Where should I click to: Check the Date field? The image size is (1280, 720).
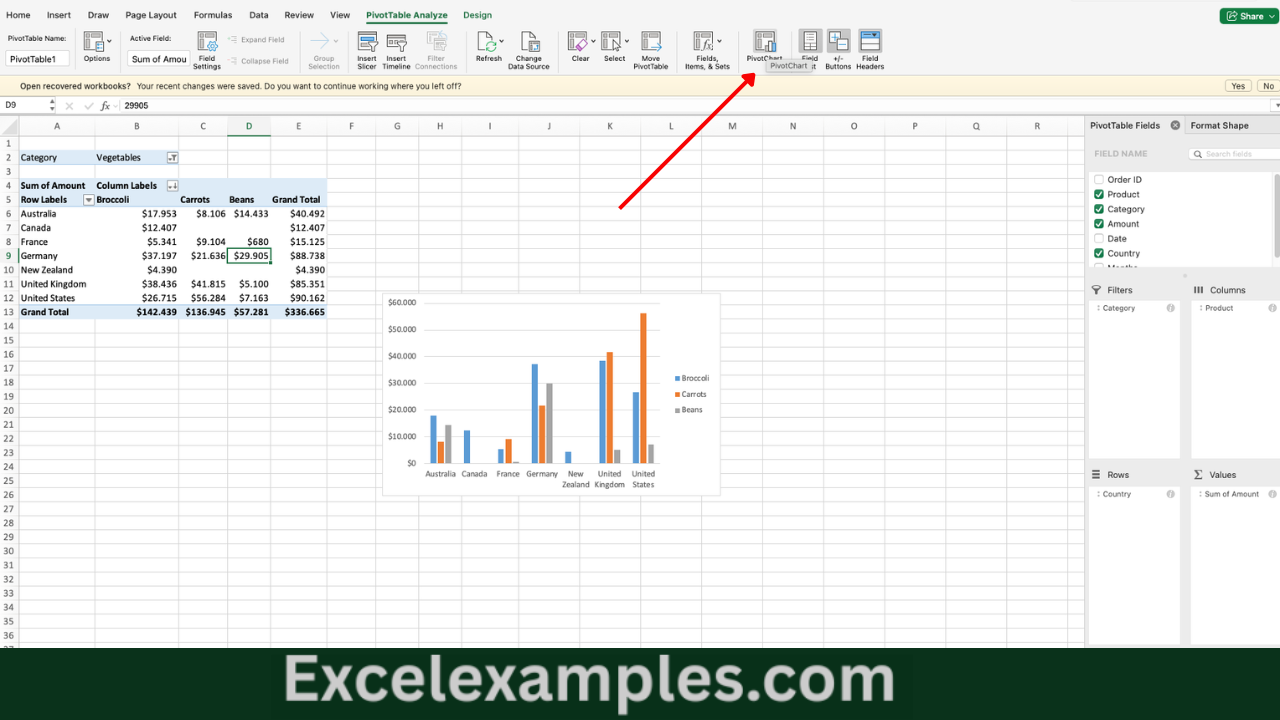pos(1099,238)
